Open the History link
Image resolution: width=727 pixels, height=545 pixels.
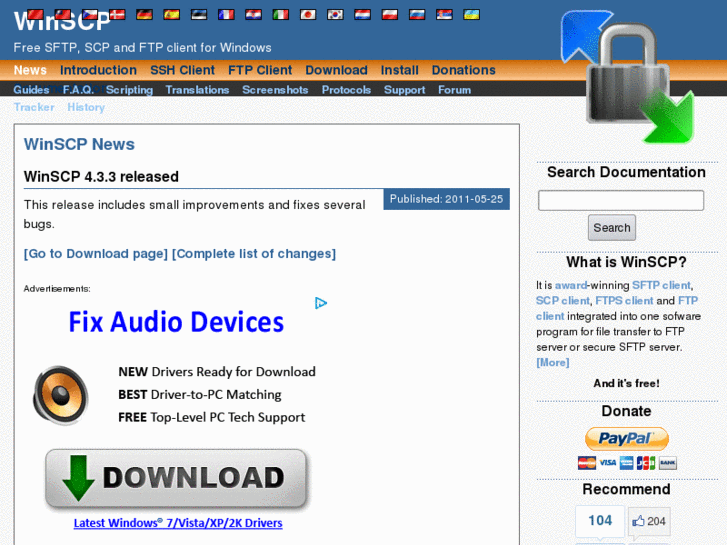tap(86, 107)
